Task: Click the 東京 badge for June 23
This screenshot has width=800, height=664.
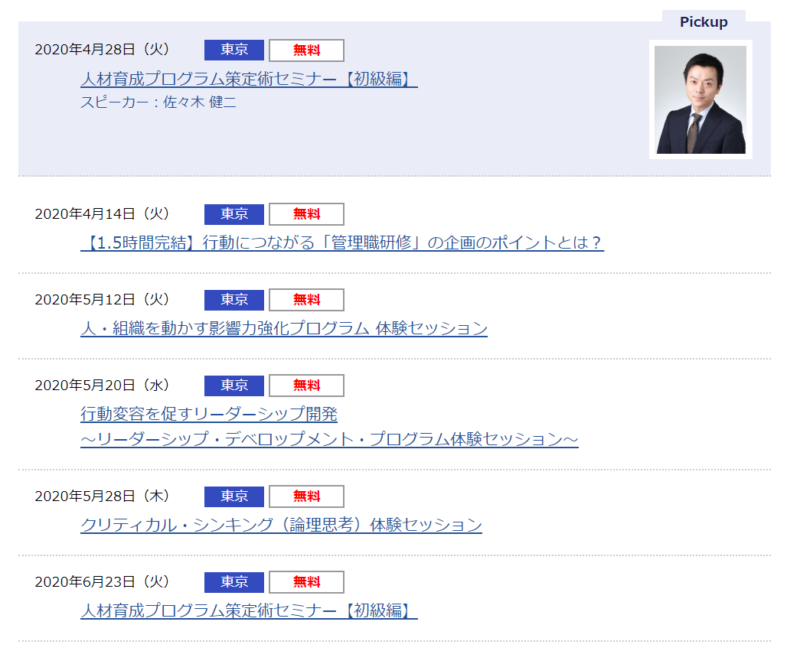Action: [x=234, y=582]
